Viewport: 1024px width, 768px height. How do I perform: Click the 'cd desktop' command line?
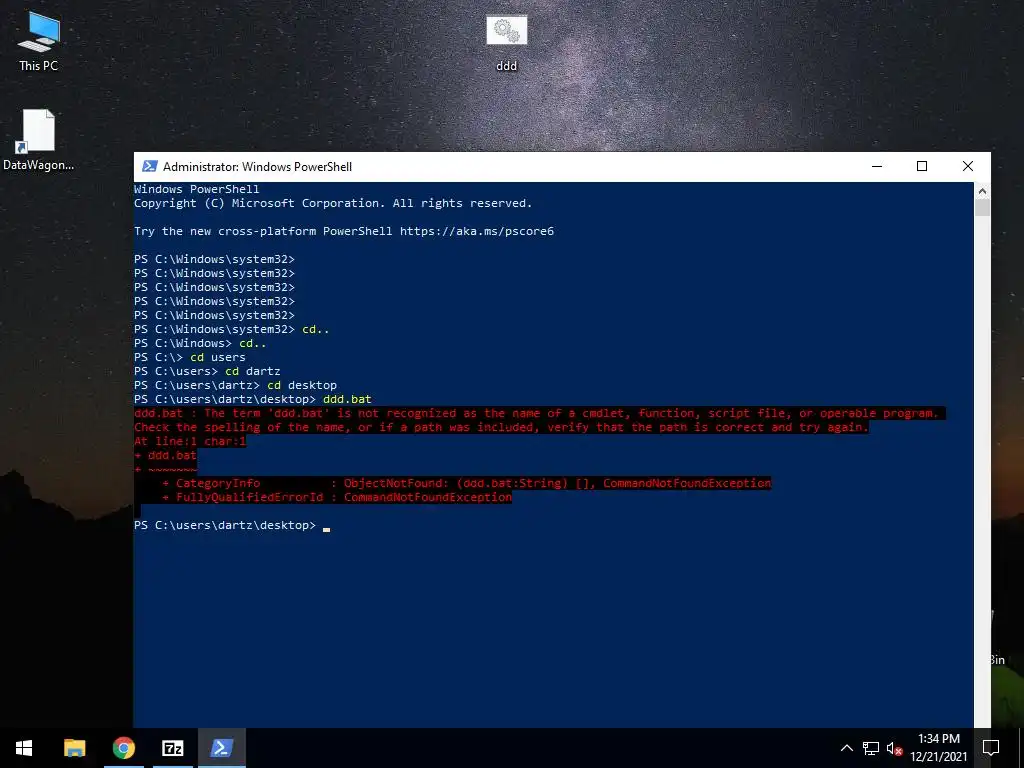click(x=235, y=385)
